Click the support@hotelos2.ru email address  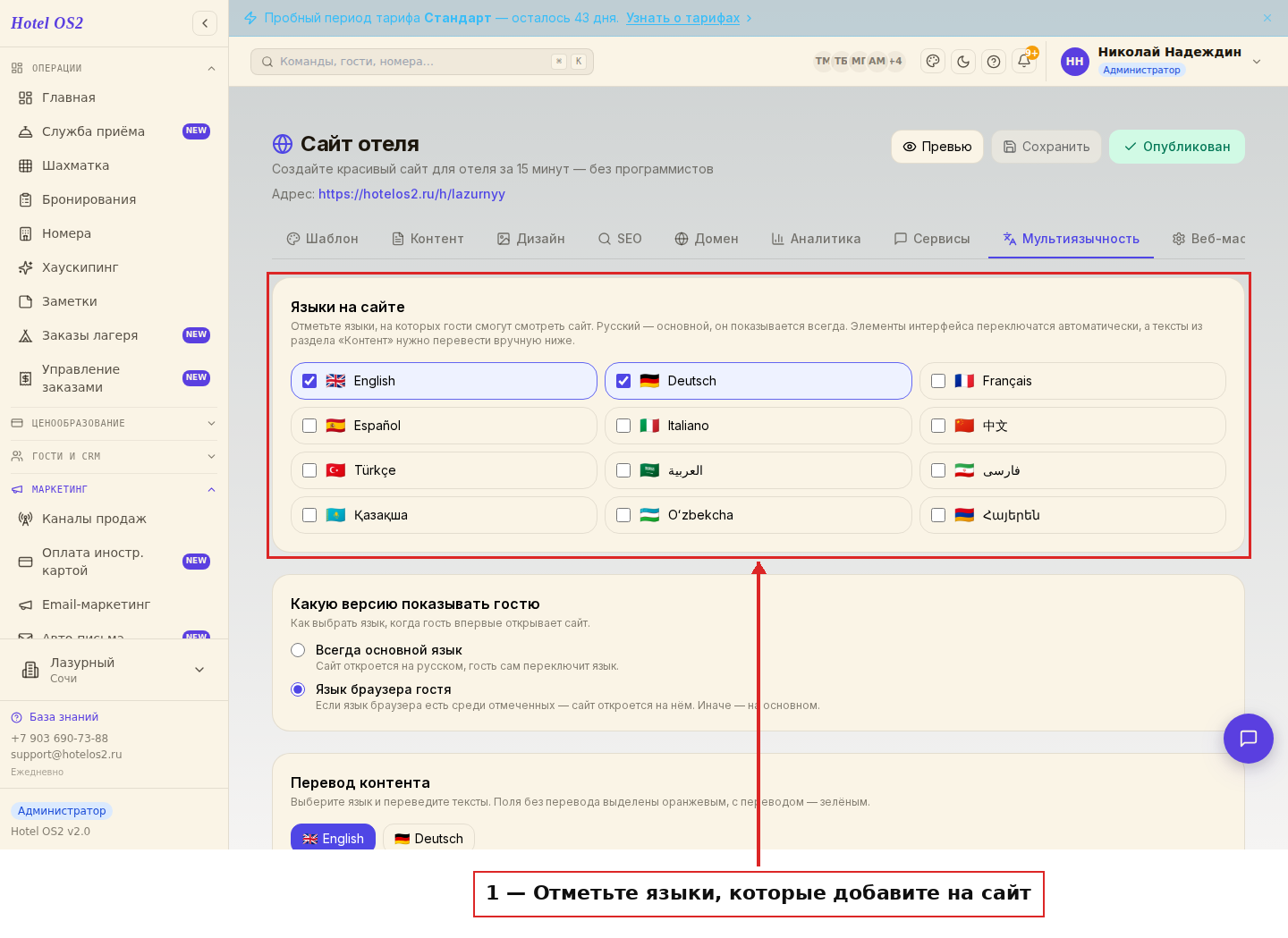pyautogui.click(x=66, y=755)
